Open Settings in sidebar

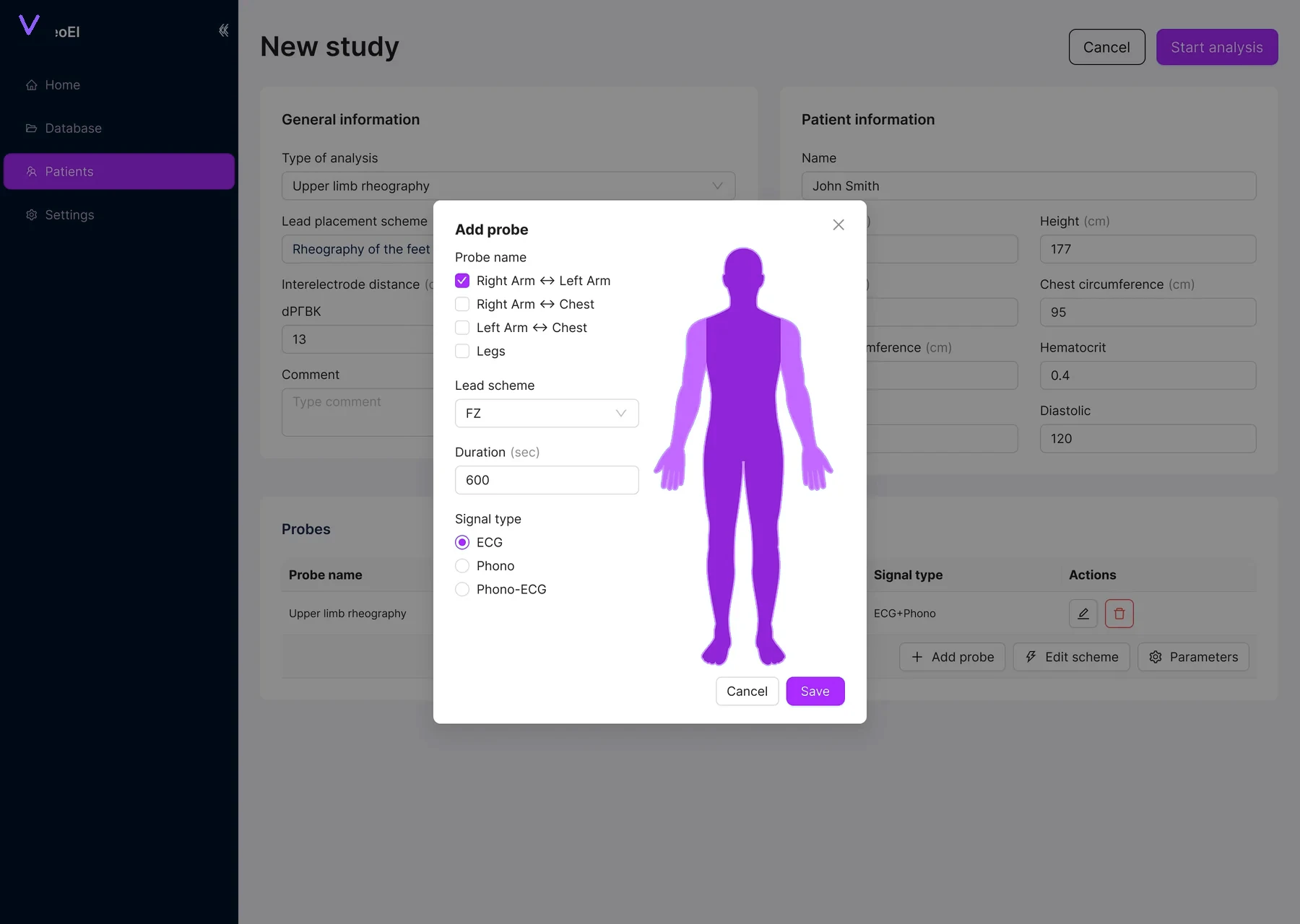(119, 214)
